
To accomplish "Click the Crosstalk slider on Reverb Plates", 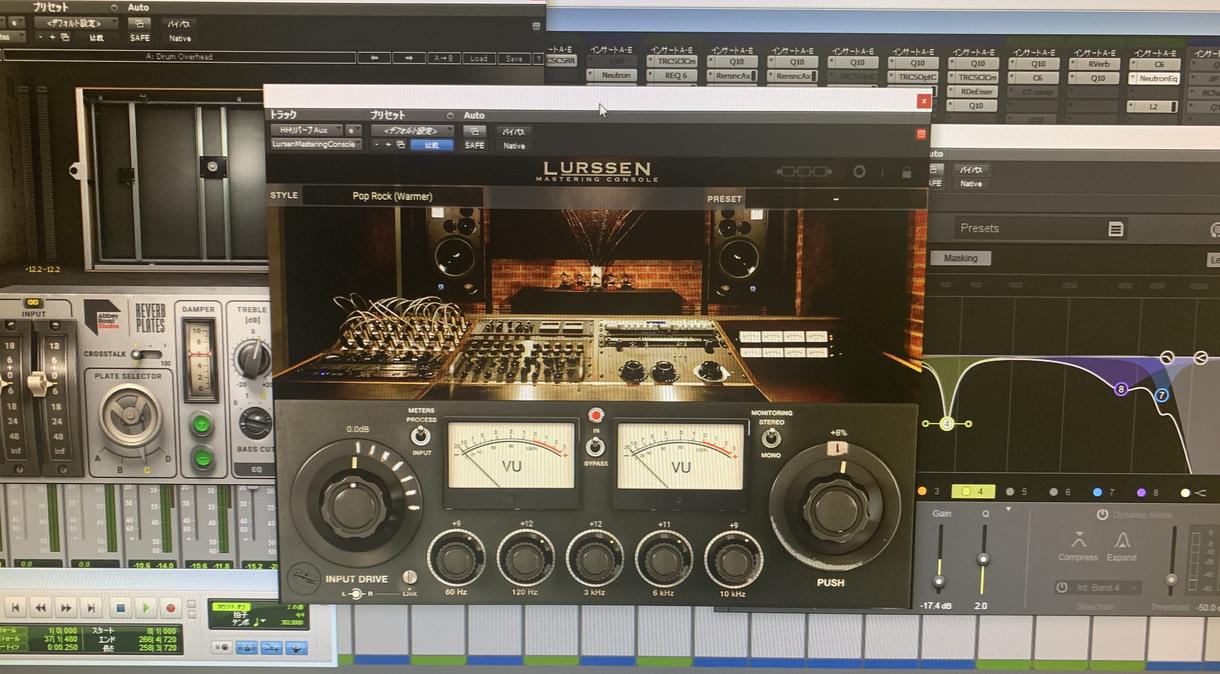I will point(147,354).
